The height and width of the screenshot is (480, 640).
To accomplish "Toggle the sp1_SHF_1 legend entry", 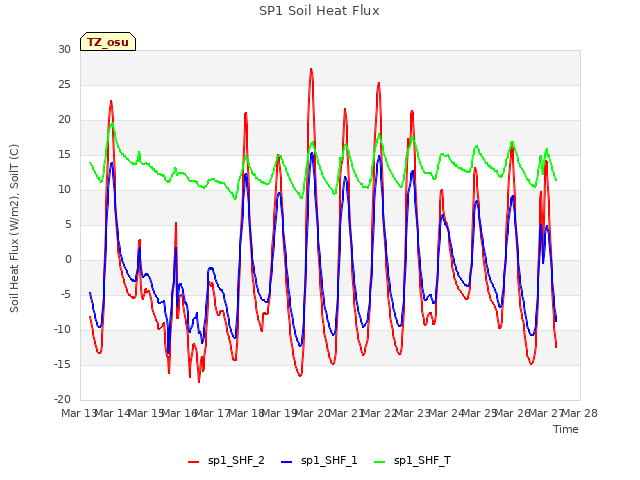I will coord(319,461).
